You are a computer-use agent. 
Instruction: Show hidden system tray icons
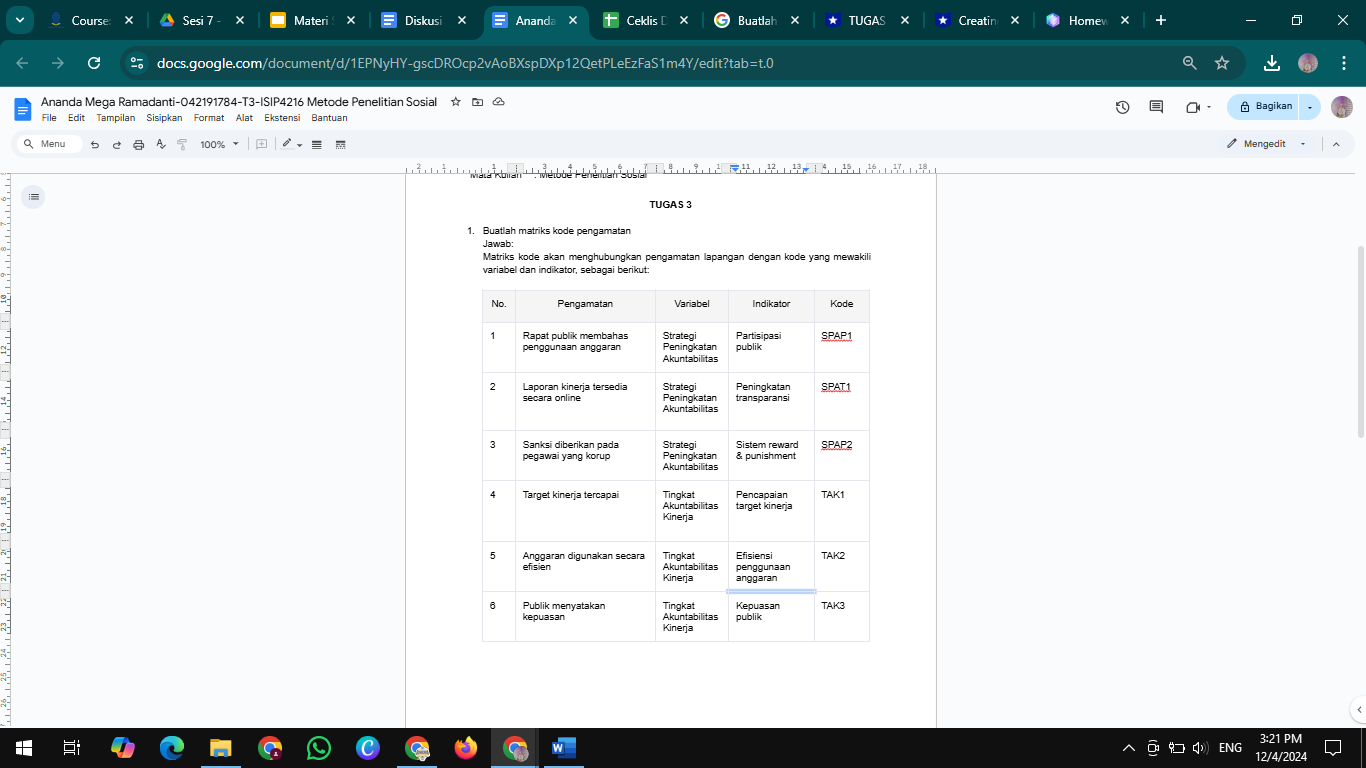coord(1129,747)
